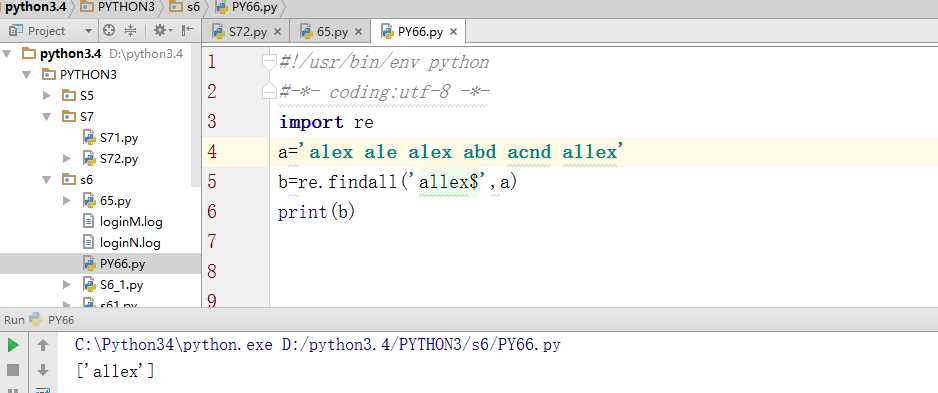The height and width of the screenshot is (393, 938).
Task: Open loginN.log in the project tree
Action: [130, 243]
